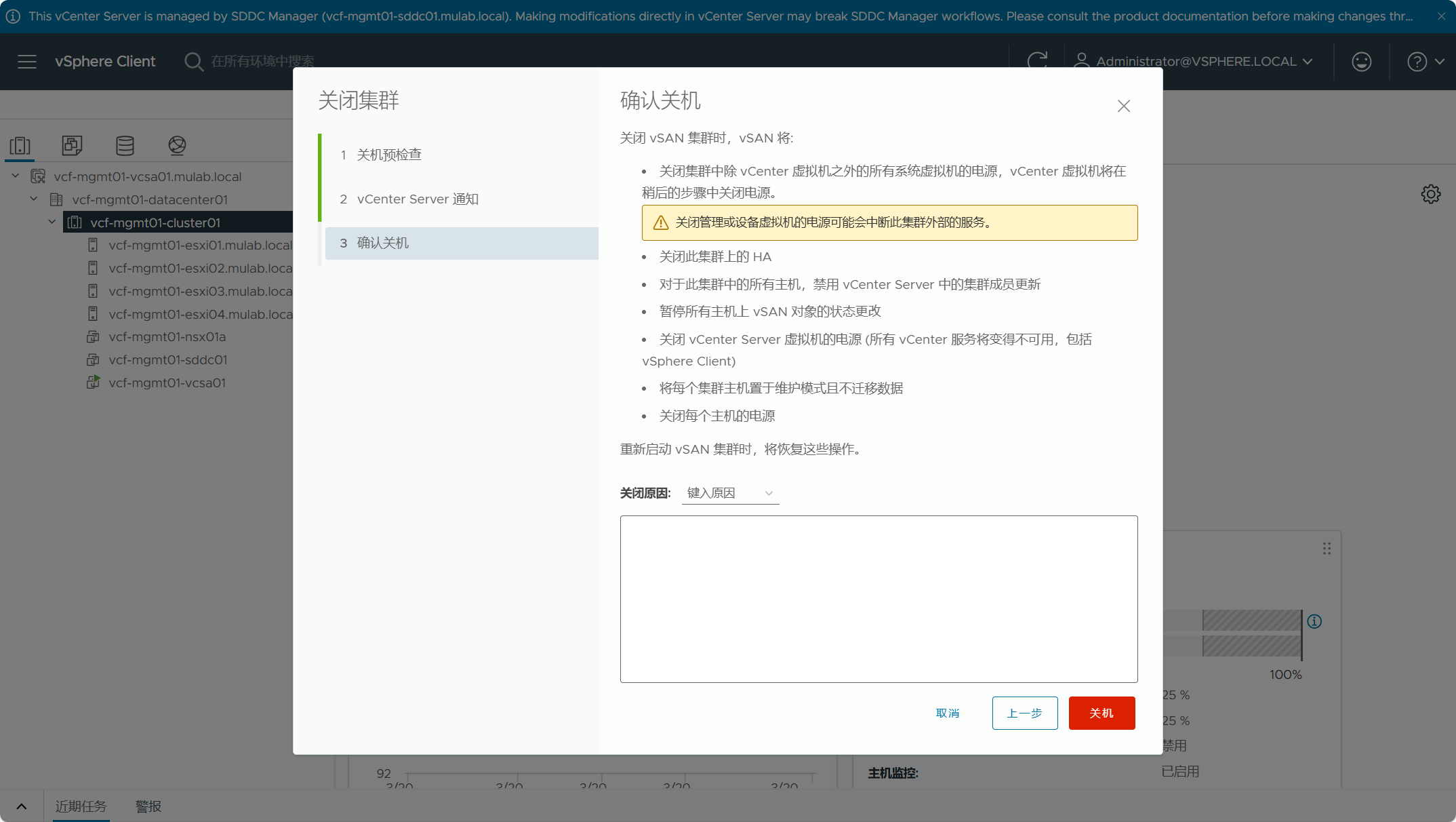Click the vSphere Client title link

point(105,62)
